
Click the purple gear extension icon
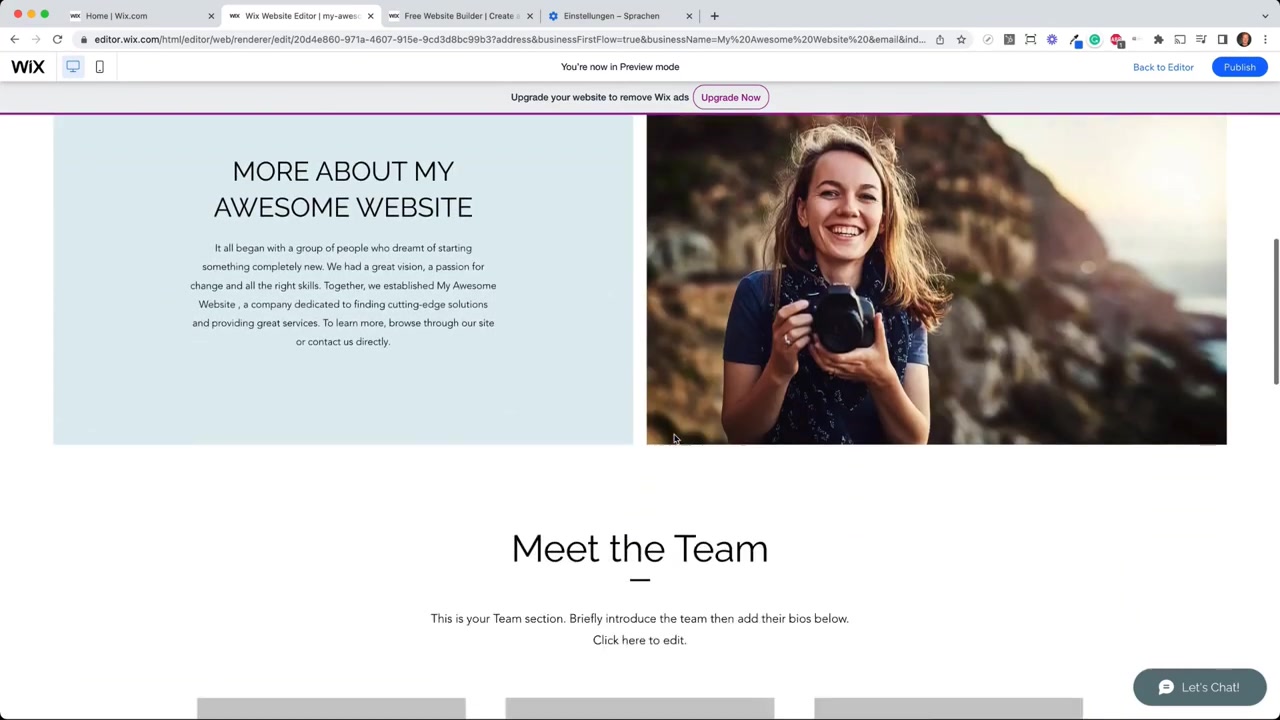click(x=1052, y=40)
